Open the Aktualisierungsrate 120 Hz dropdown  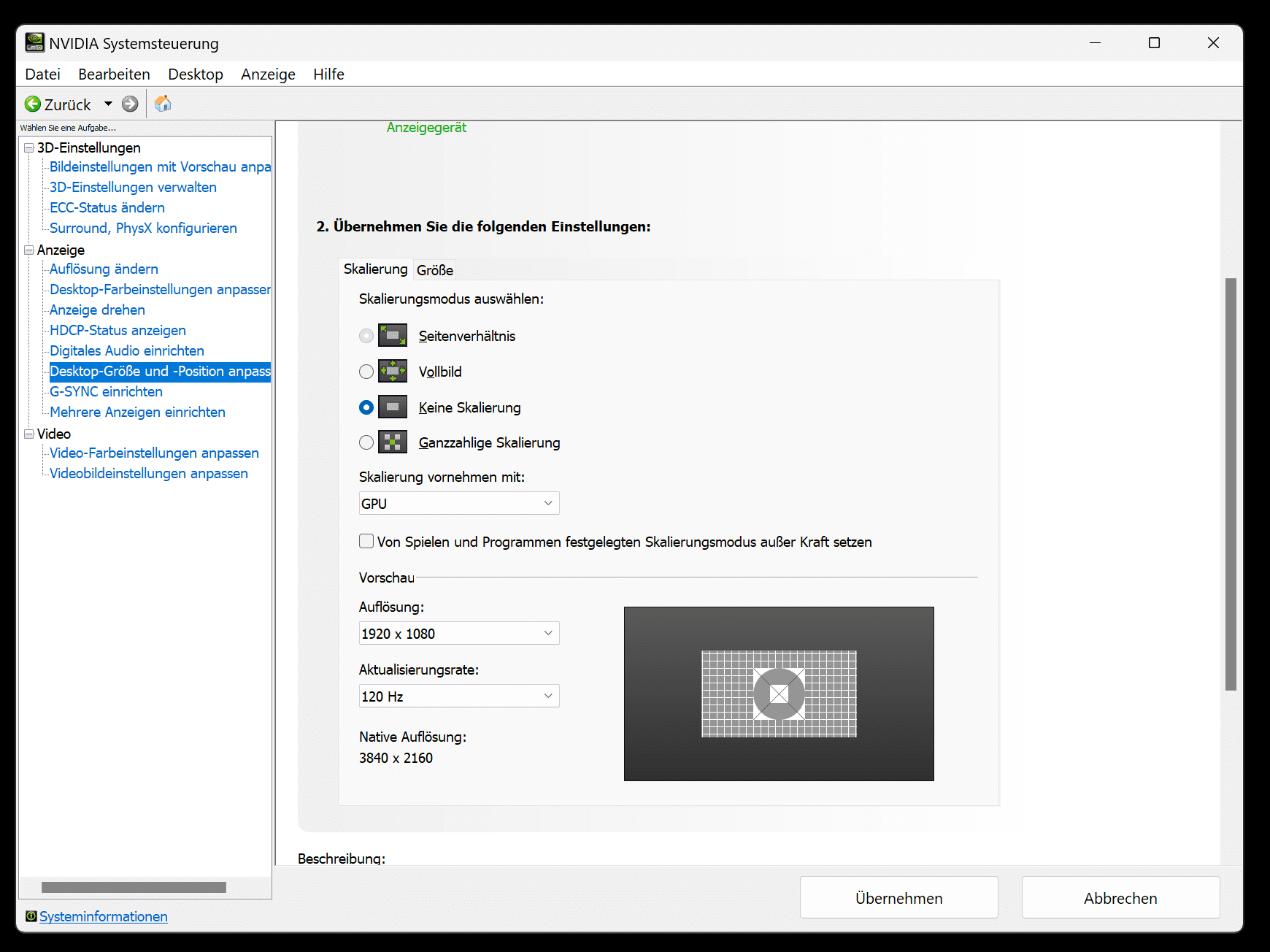(459, 696)
